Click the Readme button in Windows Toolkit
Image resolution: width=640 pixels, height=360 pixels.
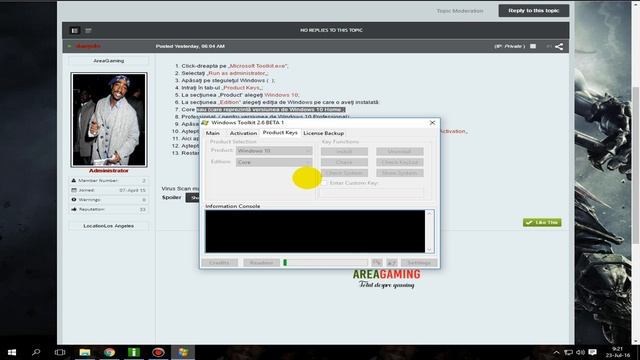[x=261, y=263]
